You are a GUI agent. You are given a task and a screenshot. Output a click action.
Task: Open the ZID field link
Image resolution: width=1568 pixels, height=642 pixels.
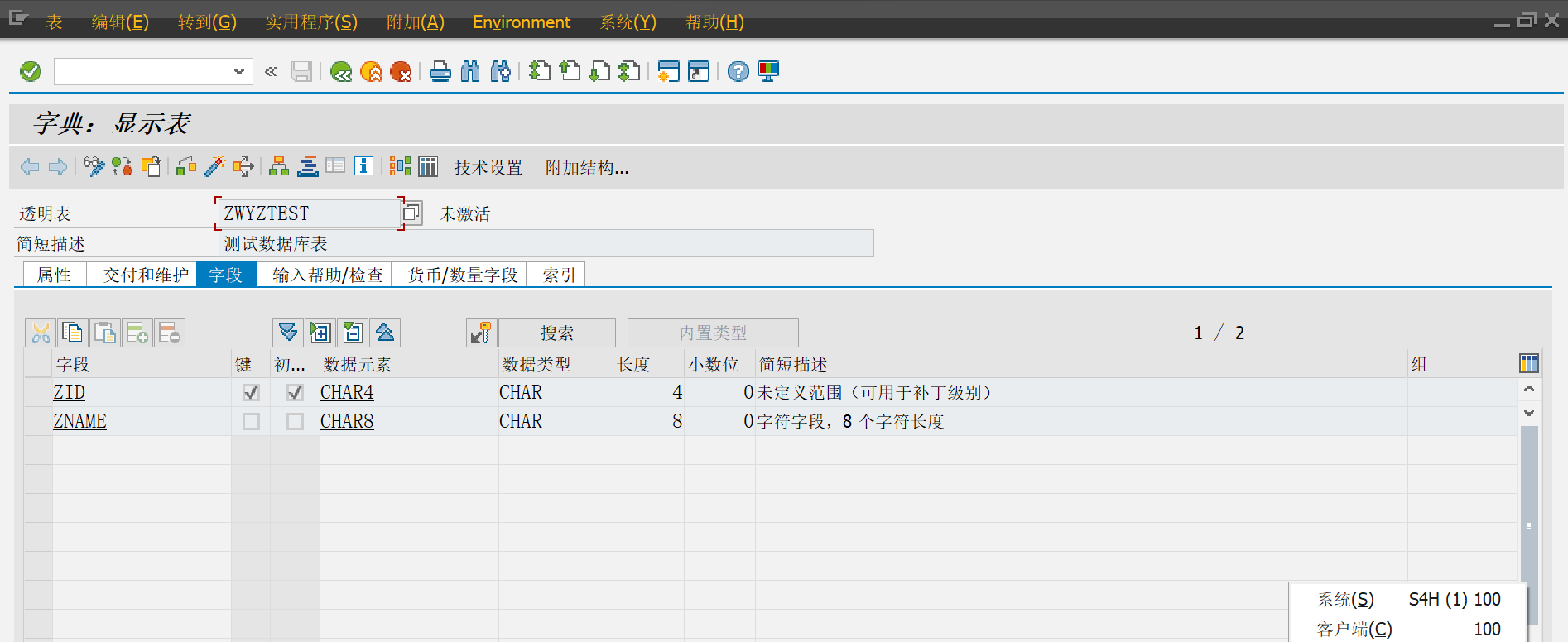(70, 392)
